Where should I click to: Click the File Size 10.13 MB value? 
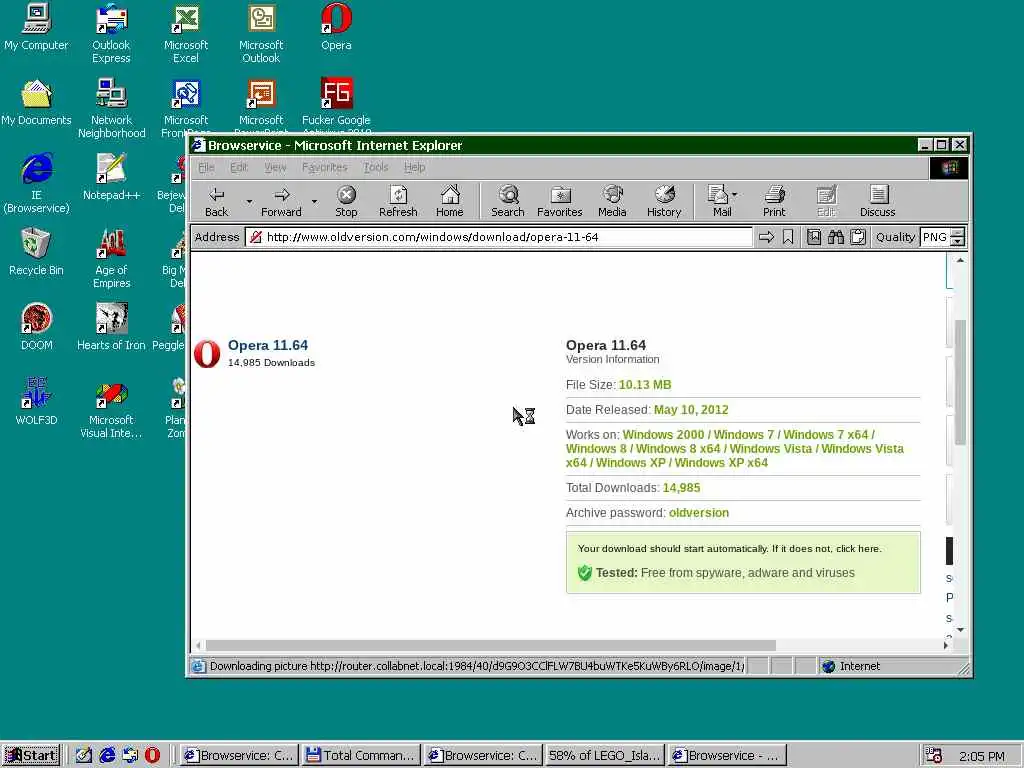pos(645,385)
